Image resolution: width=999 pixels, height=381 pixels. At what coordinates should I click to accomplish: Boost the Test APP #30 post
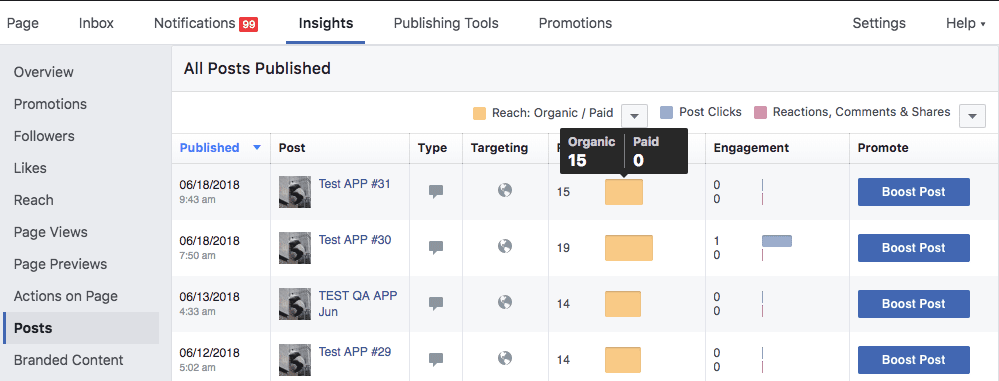pyautogui.click(x=914, y=248)
